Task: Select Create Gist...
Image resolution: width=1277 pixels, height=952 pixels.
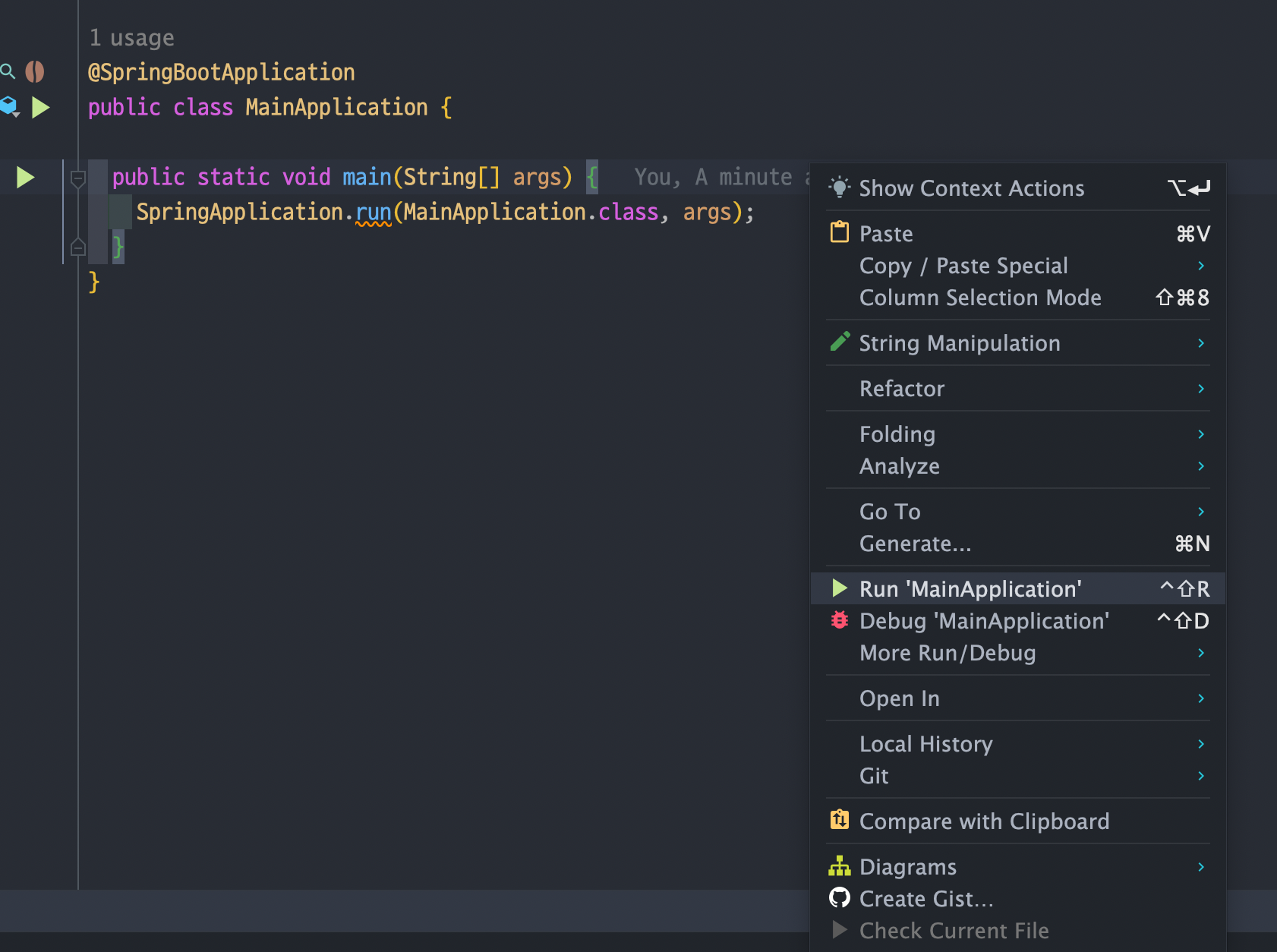Action: pyautogui.click(x=1018, y=899)
